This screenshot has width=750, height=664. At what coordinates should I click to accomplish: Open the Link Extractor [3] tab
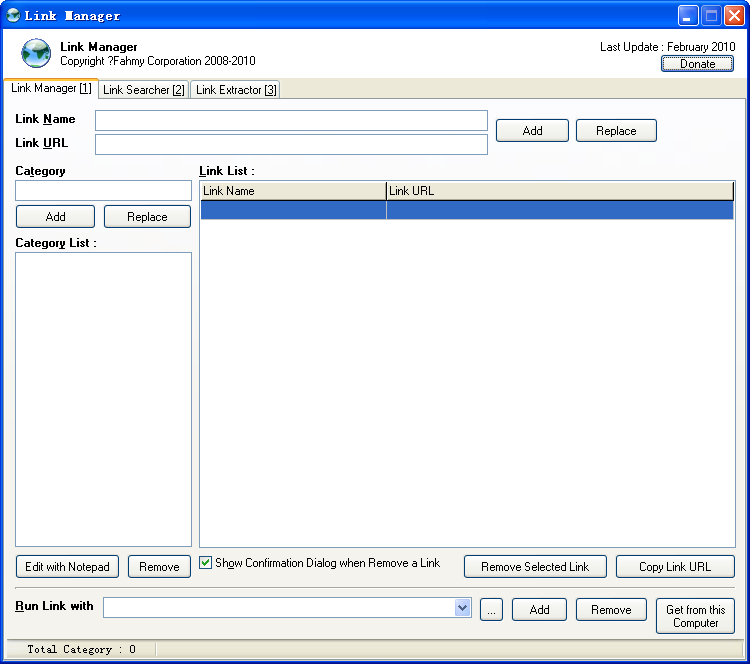(236, 90)
